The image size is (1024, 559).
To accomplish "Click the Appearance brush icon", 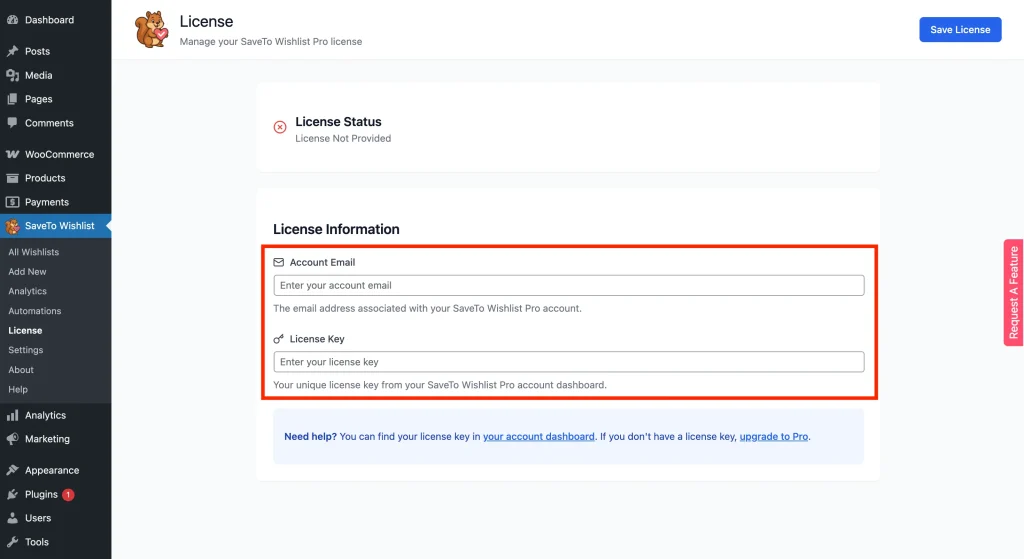I will point(12,470).
